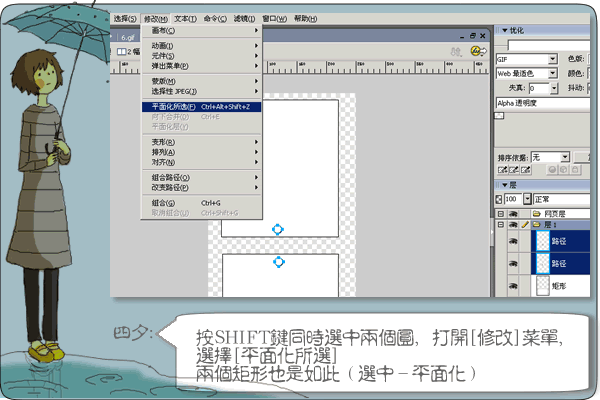
Task: Click the 6.gif document tab
Action: pyautogui.click(x=128, y=35)
